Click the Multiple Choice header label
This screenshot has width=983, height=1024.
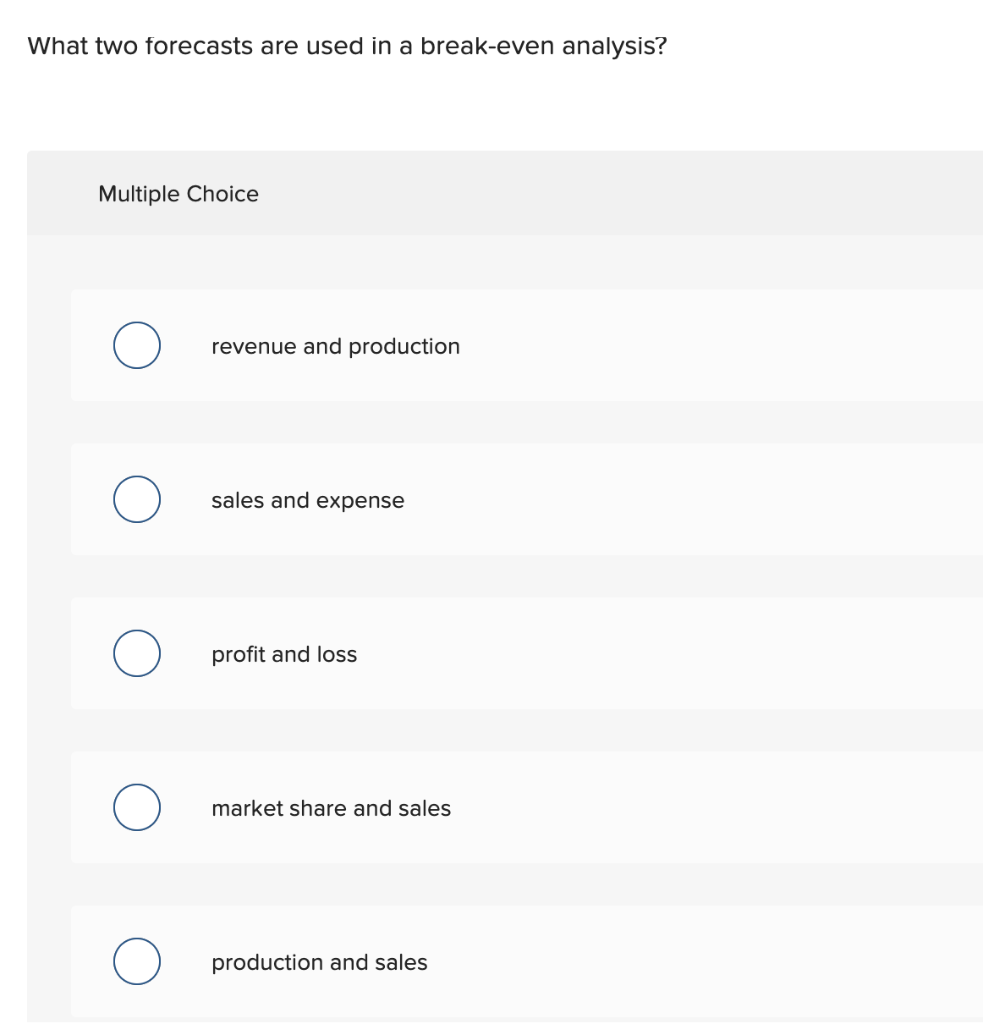pos(179,193)
